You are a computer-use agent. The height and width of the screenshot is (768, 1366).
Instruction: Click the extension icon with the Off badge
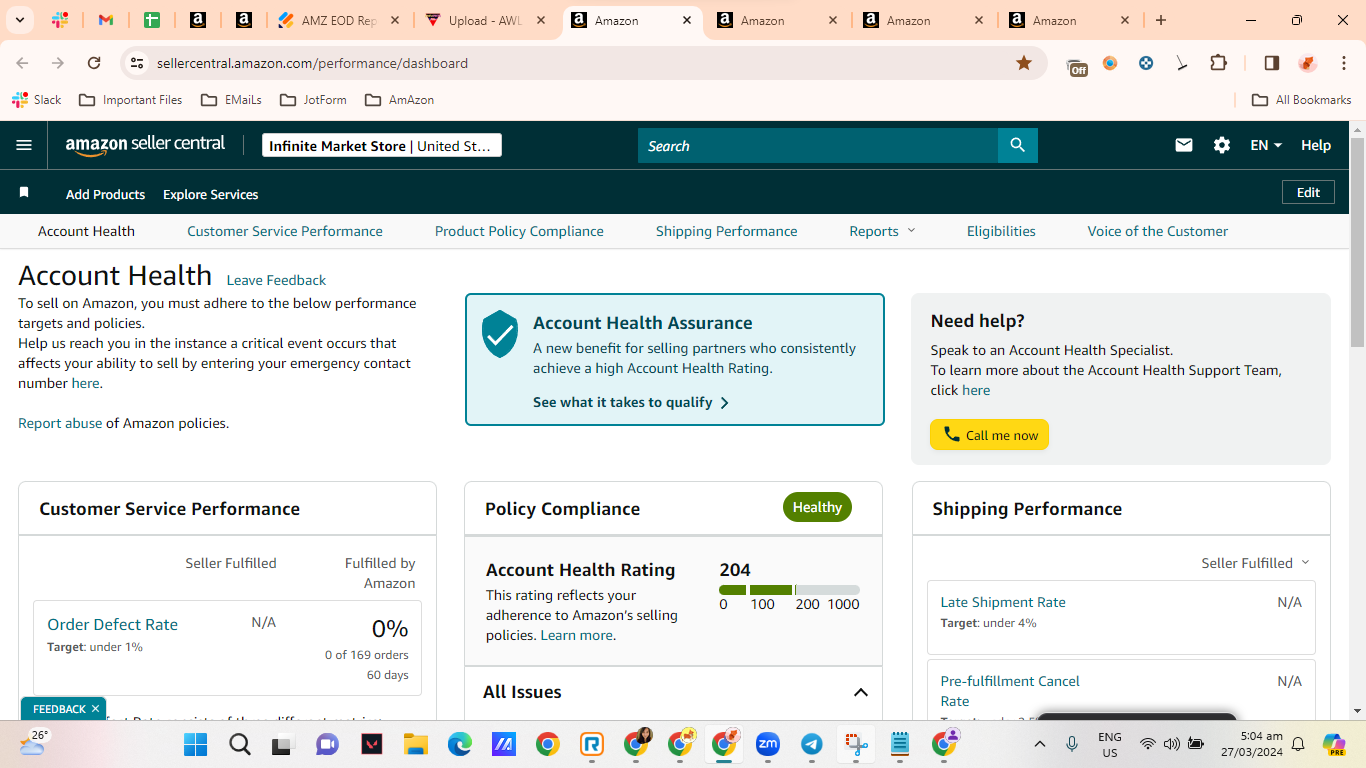coord(1077,65)
